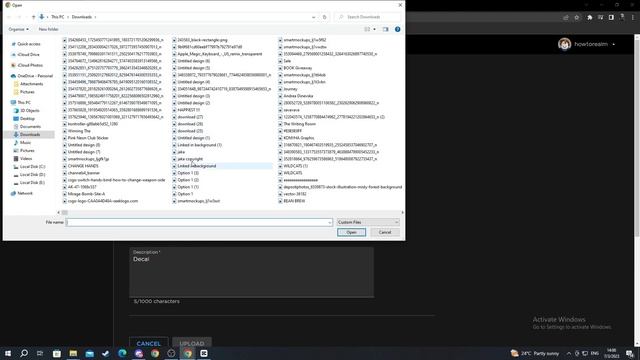Open the Organize dropdown menu
Screen dimensions: 640x360
[x=18, y=29]
